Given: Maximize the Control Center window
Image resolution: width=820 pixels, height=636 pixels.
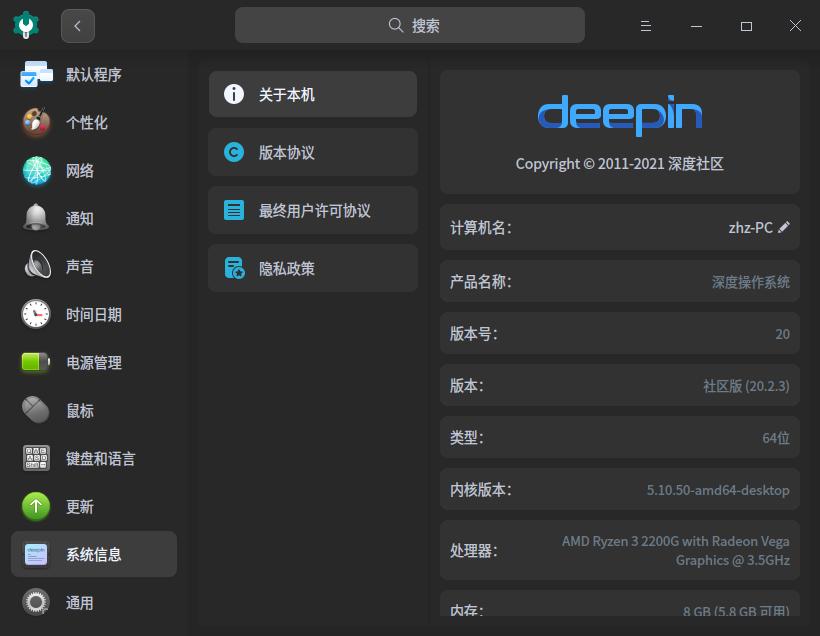Looking at the screenshot, I should [x=746, y=26].
